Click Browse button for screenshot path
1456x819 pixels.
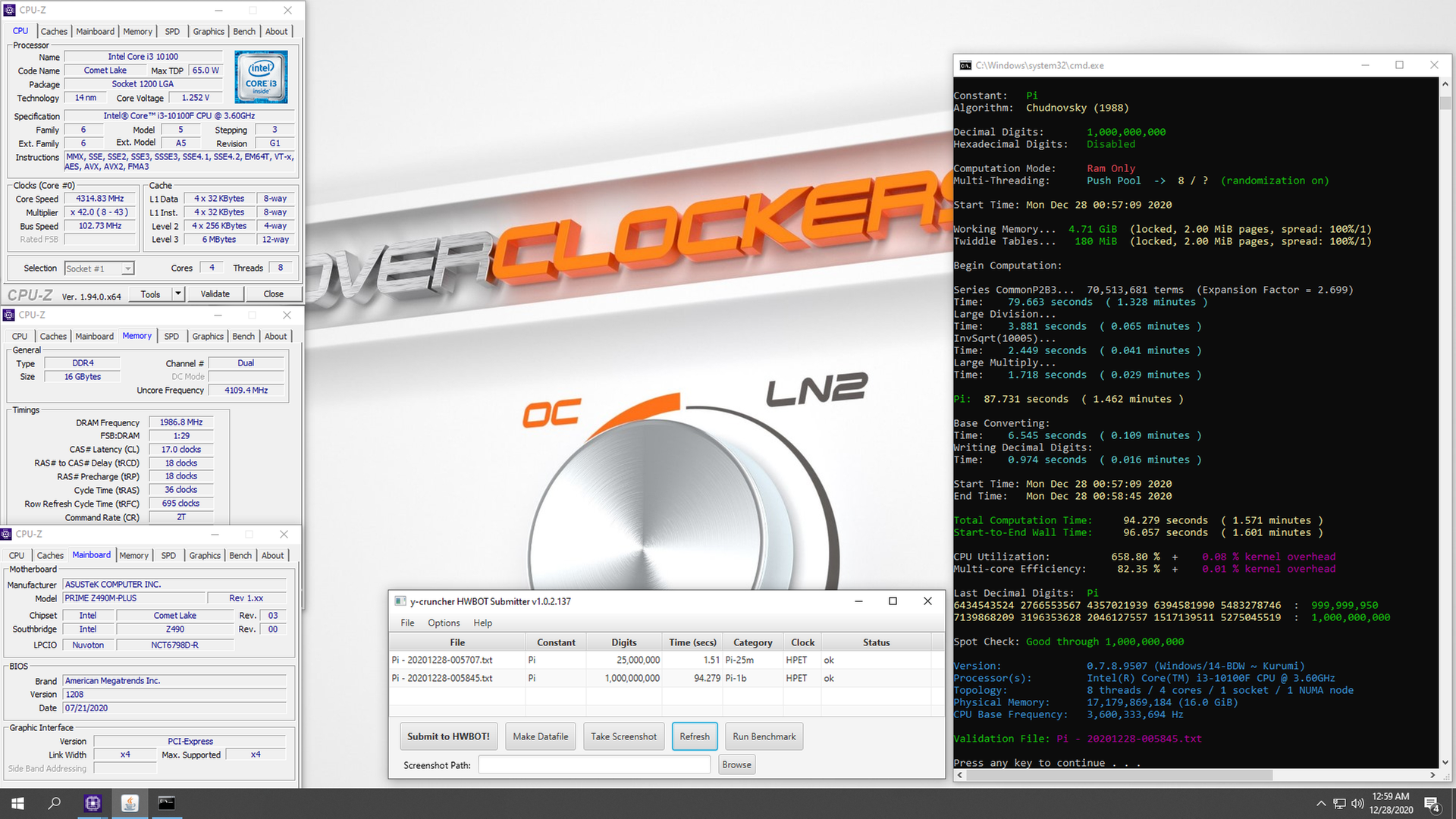click(x=736, y=764)
